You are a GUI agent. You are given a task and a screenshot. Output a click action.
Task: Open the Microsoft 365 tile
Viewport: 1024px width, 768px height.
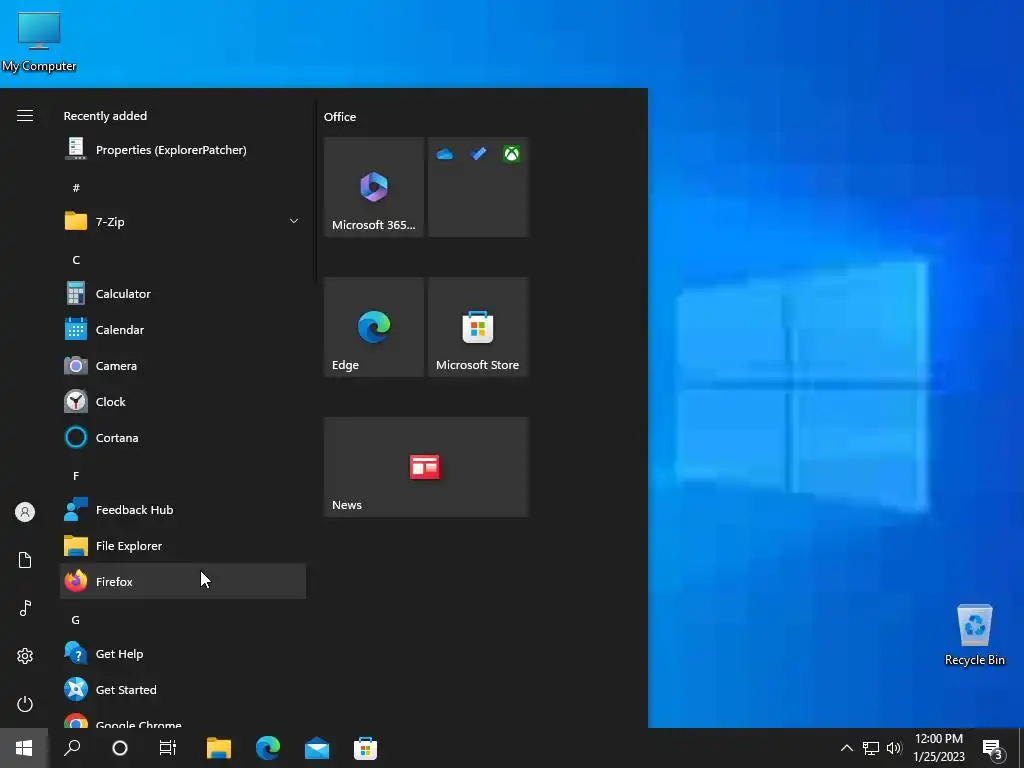[x=374, y=187]
